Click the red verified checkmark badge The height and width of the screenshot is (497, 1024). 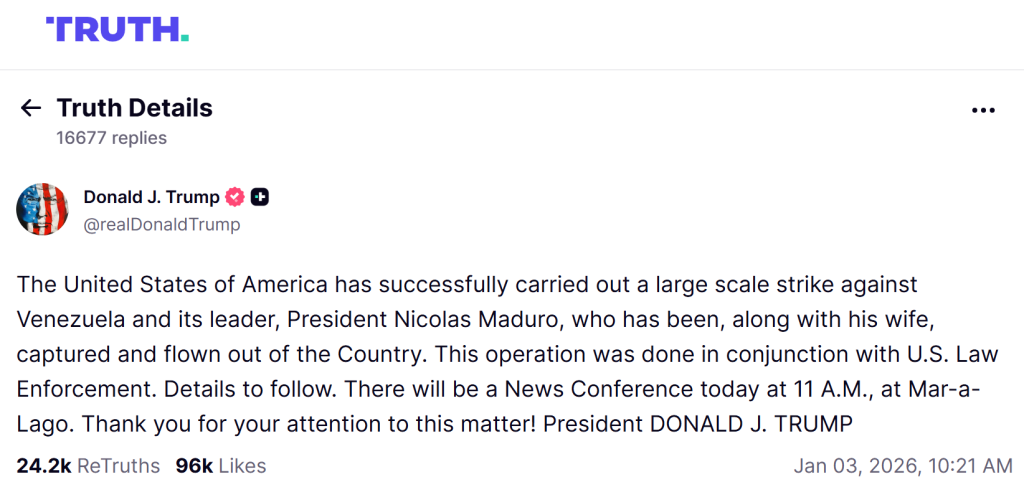(x=235, y=197)
